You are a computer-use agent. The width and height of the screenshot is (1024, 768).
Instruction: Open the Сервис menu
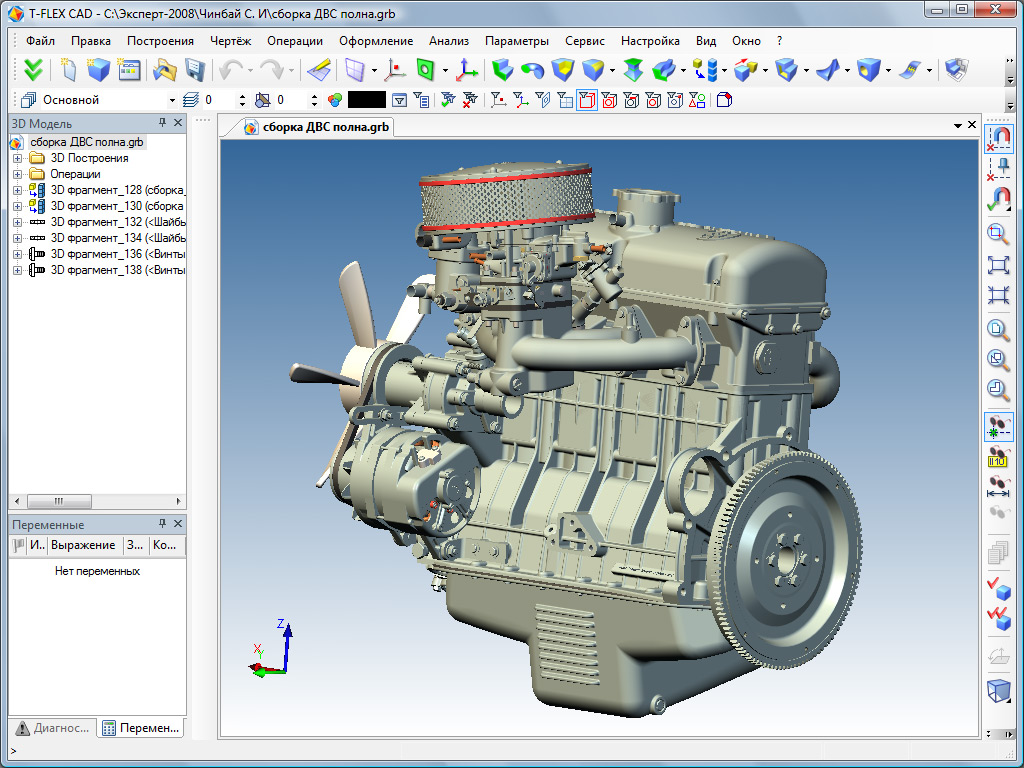pyautogui.click(x=584, y=40)
